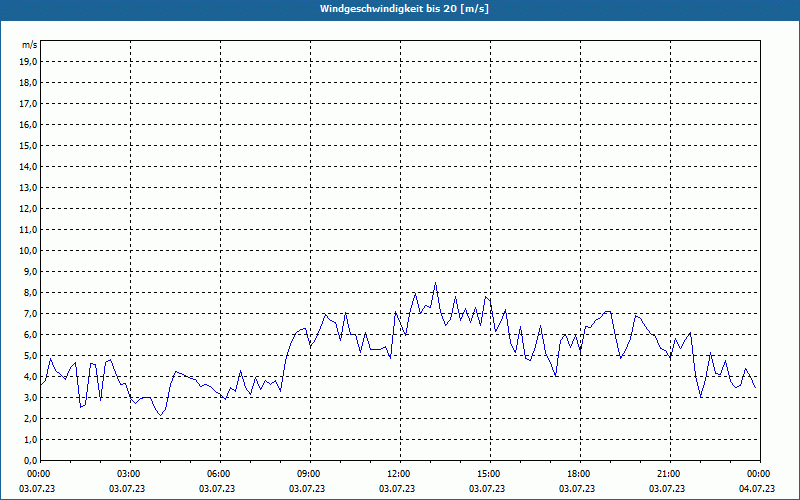
Task: Click the "m/s" unit label on the y-axis
Action: pos(30,45)
